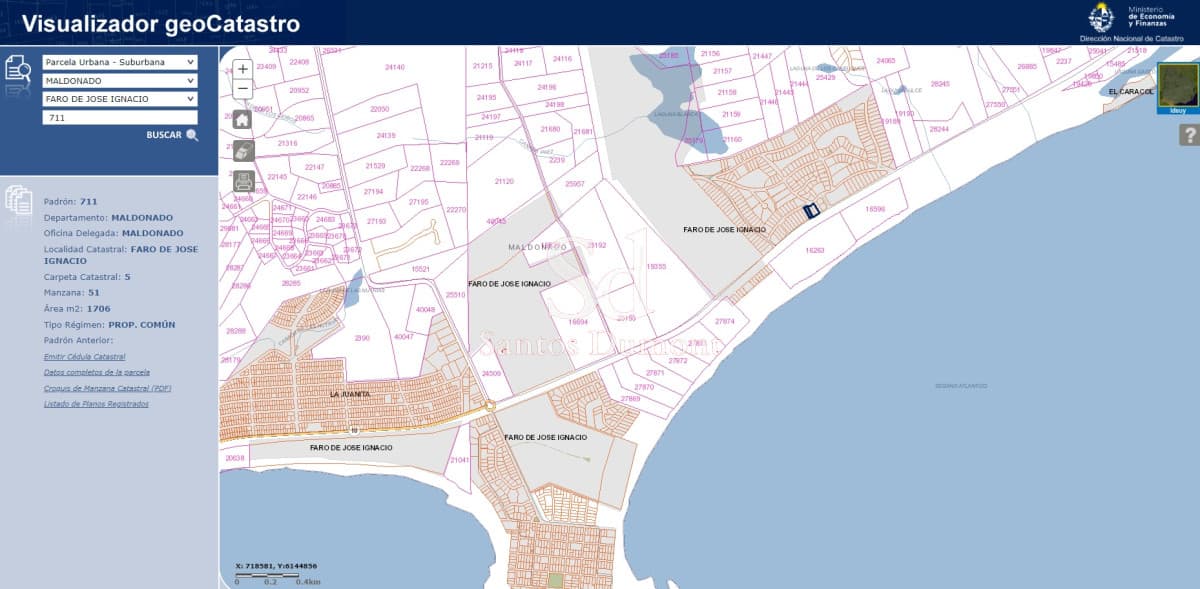Zoom in on the map
Viewport: 1200px width, 589px height.
242,70
